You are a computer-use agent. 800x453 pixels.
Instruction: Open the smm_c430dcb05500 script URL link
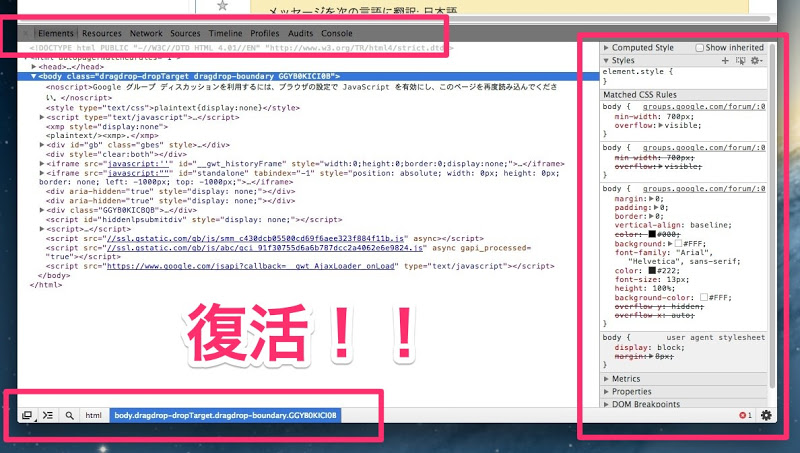pos(255,238)
